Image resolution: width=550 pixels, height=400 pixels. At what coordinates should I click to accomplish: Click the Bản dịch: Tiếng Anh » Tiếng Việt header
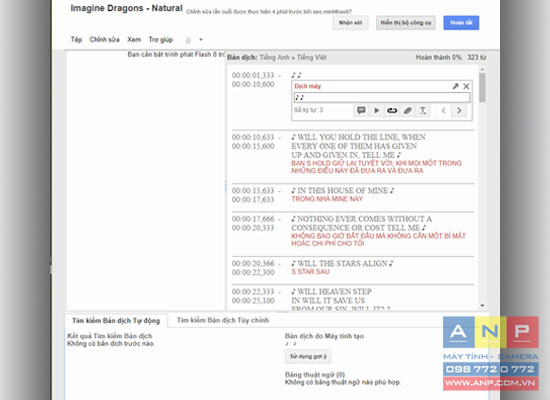[x=276, y=58]
